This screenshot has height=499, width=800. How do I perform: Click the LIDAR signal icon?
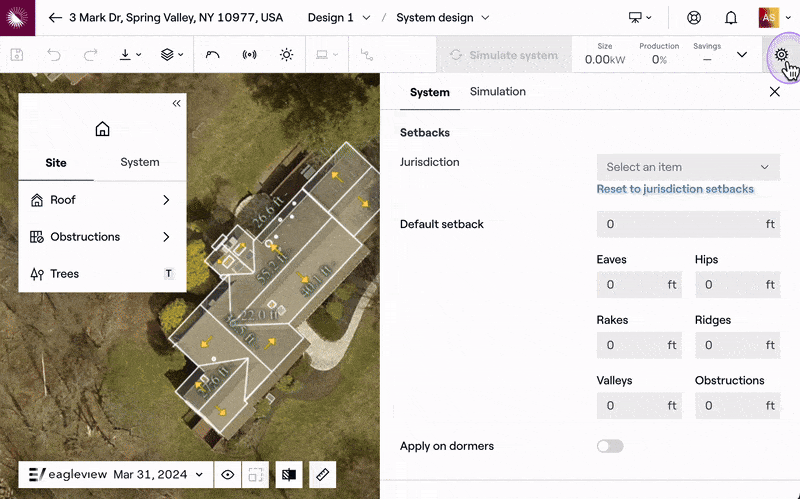[x=249, y=55]
